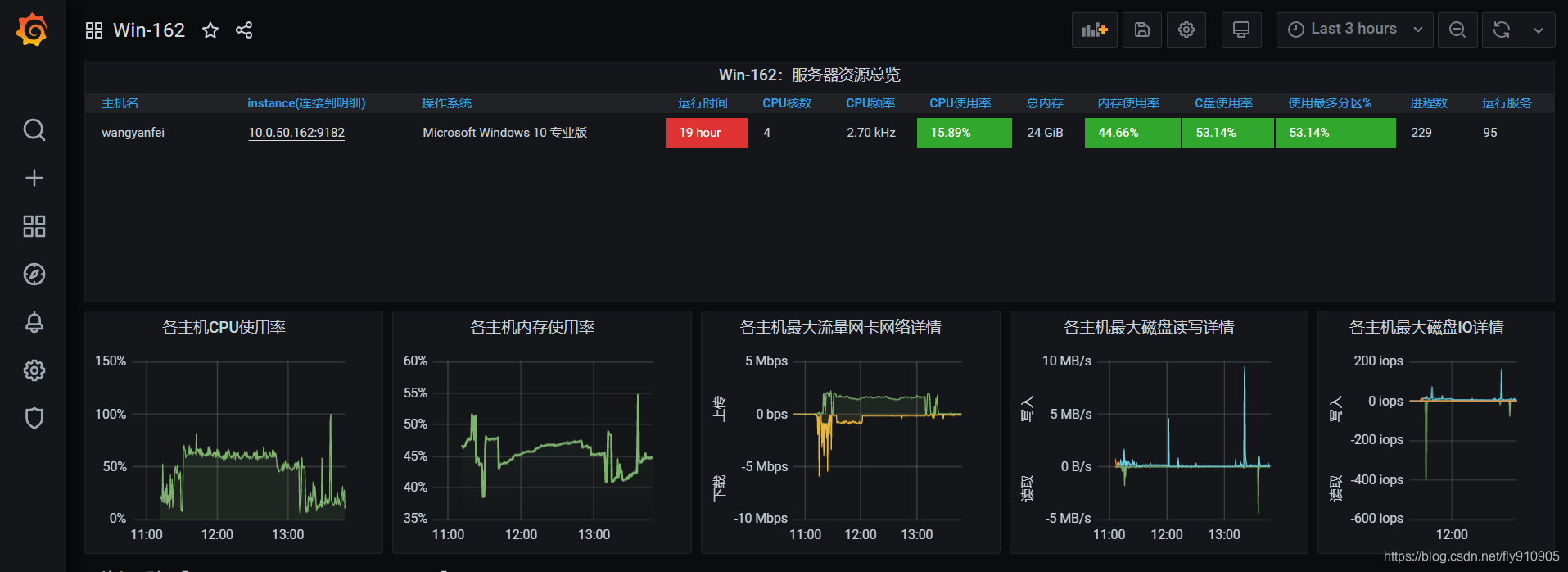Open the 各主机最大流量网卡网络详情 panel title menu
1568x572 pixels.
(x=840, y=328)
